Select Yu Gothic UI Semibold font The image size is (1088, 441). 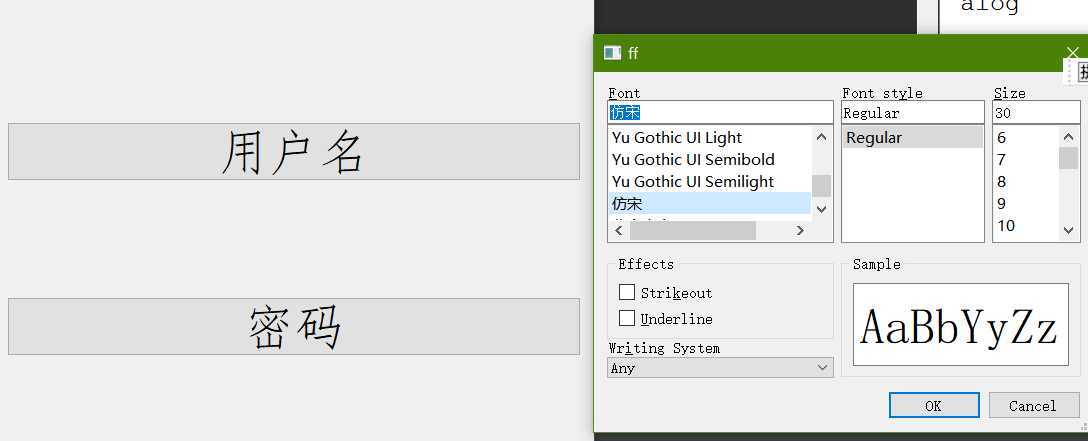693,160
